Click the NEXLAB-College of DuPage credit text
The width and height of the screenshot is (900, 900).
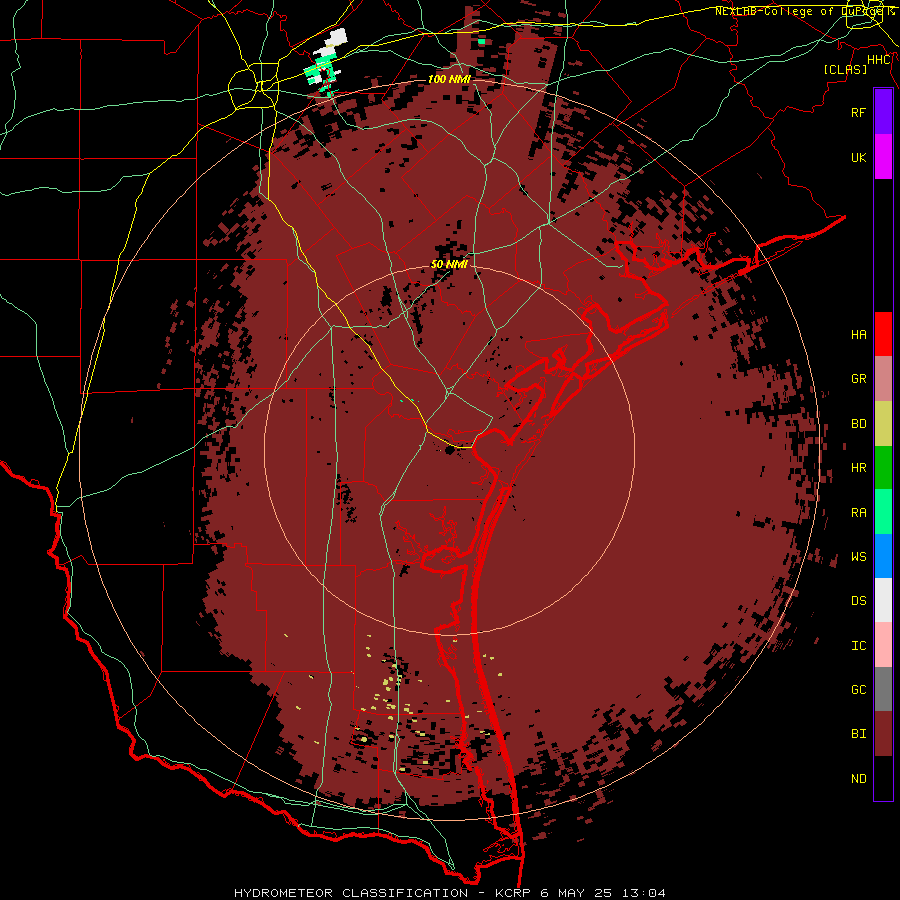tap(804, 11)
